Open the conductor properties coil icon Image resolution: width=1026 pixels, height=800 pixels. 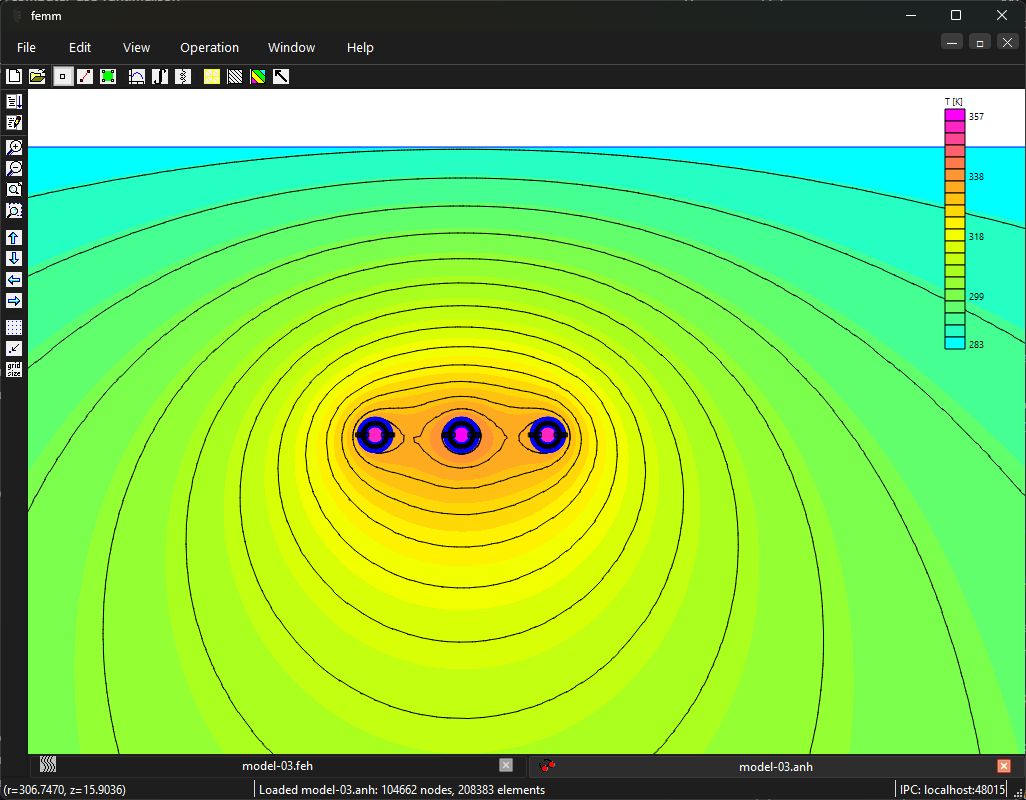(x=183, y=77)
